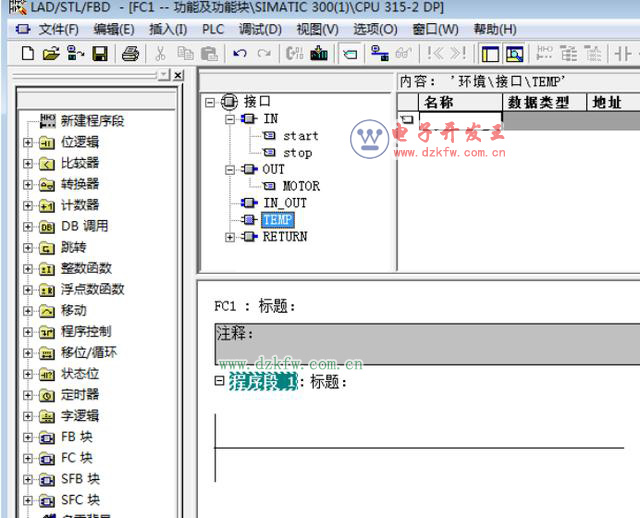Collapse the OUT interface node
Image resolution: width=640 pixels, height=518 pixels.
pyautogui.click(x=230, y=169)
